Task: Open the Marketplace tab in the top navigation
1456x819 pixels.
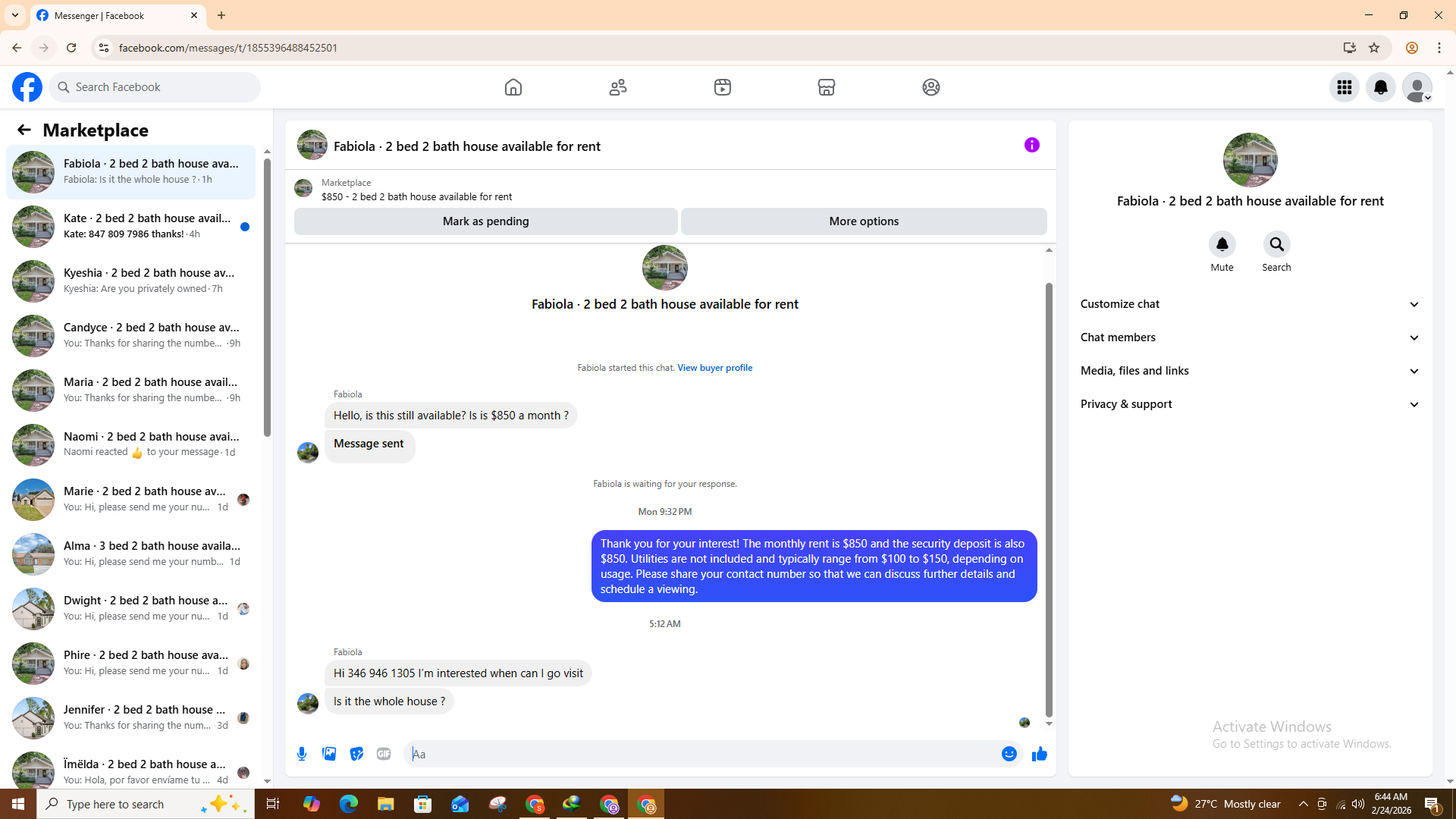Action: click(x=827, y=87)
